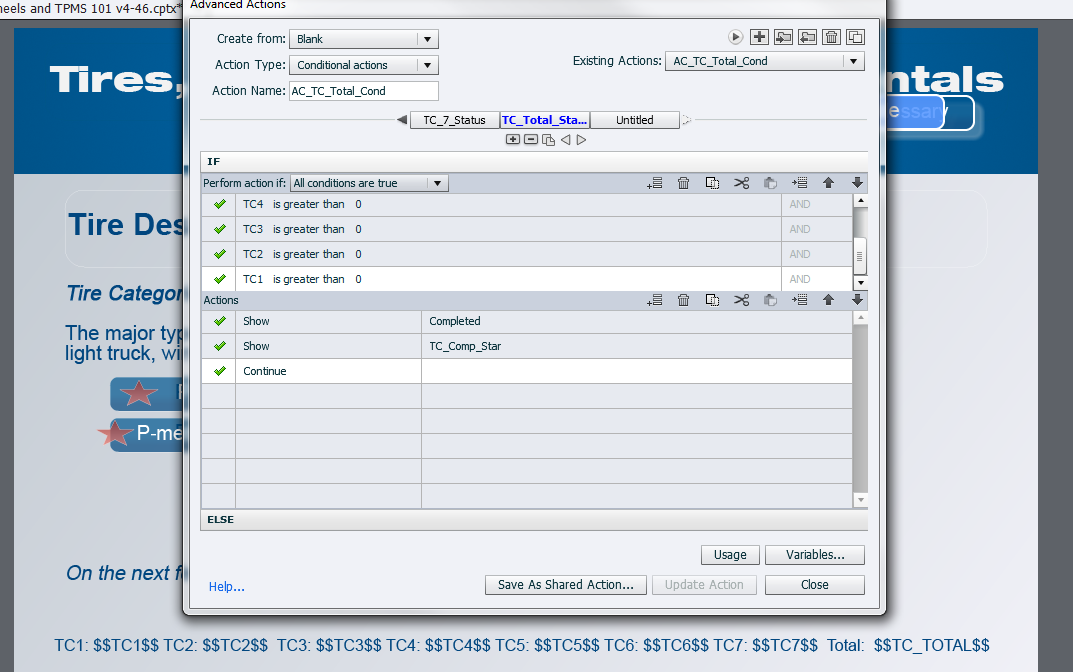The width and height of the screenshot is (1073, 672).
Task: Switch to the TC_7_Status decision tab
Action: (454, 120)
